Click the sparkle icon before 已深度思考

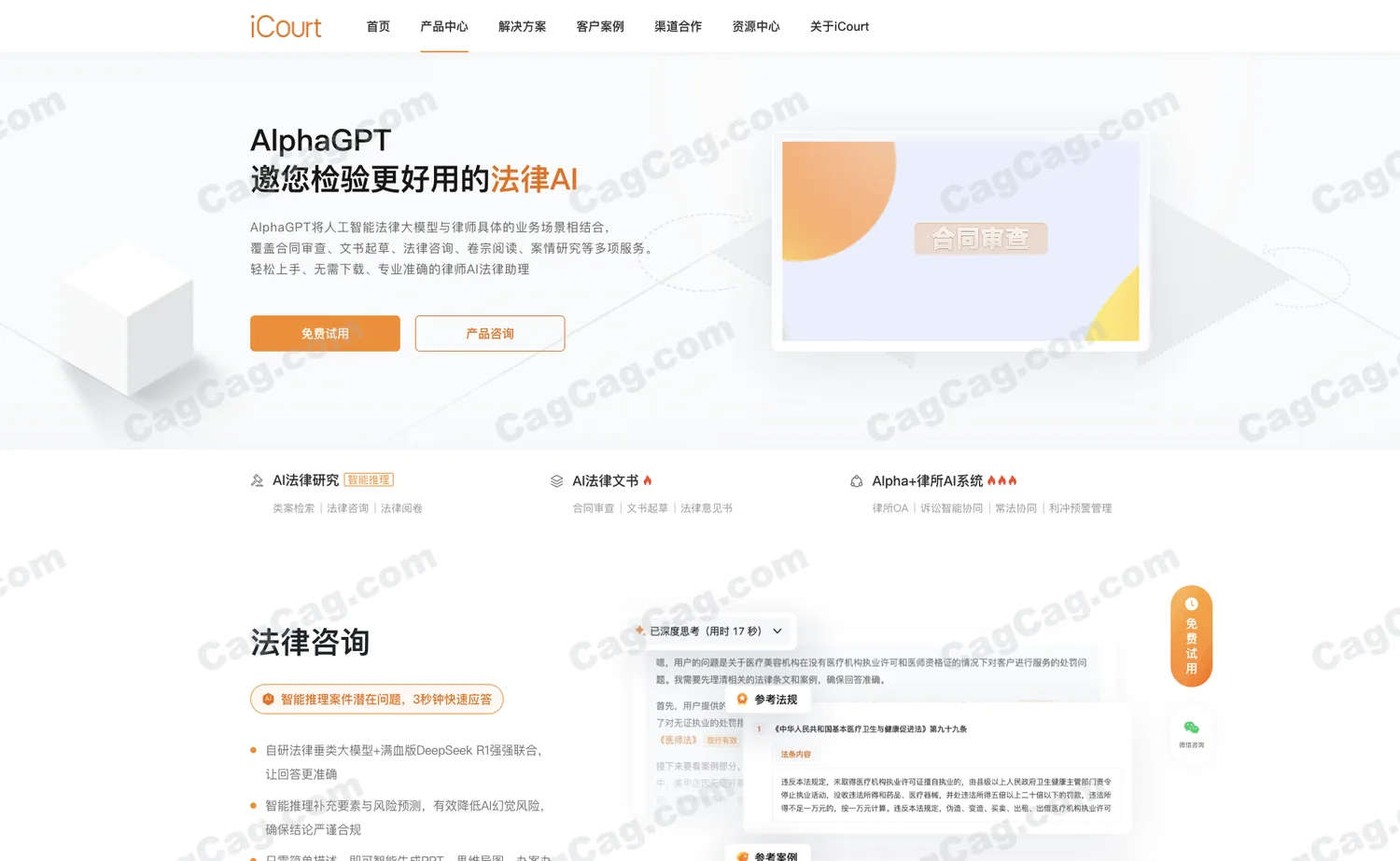pos(639,631)
